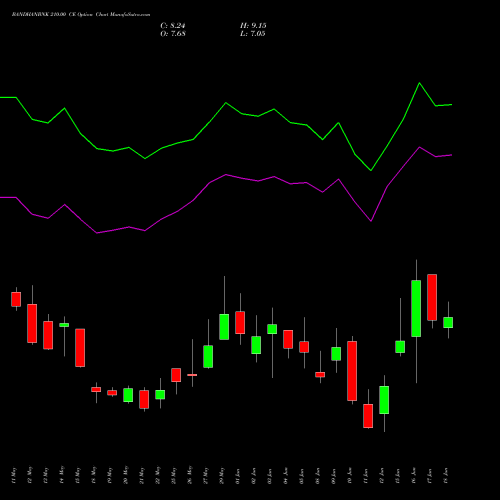Screen dimensions: 500x500
Task: Click the lowest dip of the purple line
Action: pyautogui.click(x=96, y=233)
